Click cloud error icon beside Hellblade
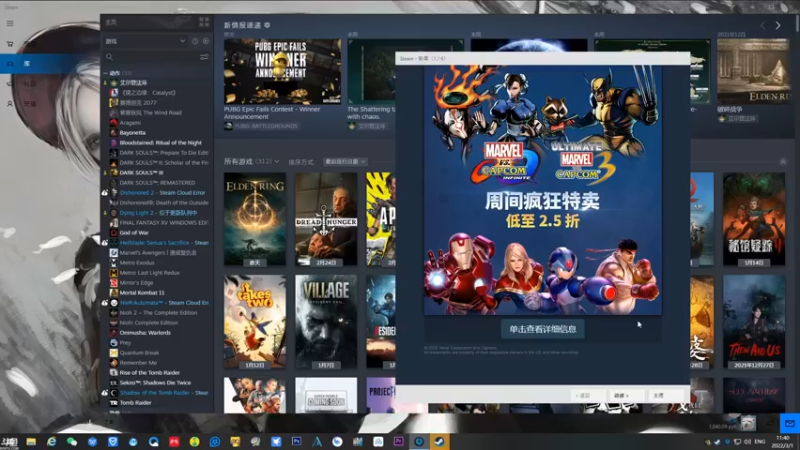 coord(105,243)
